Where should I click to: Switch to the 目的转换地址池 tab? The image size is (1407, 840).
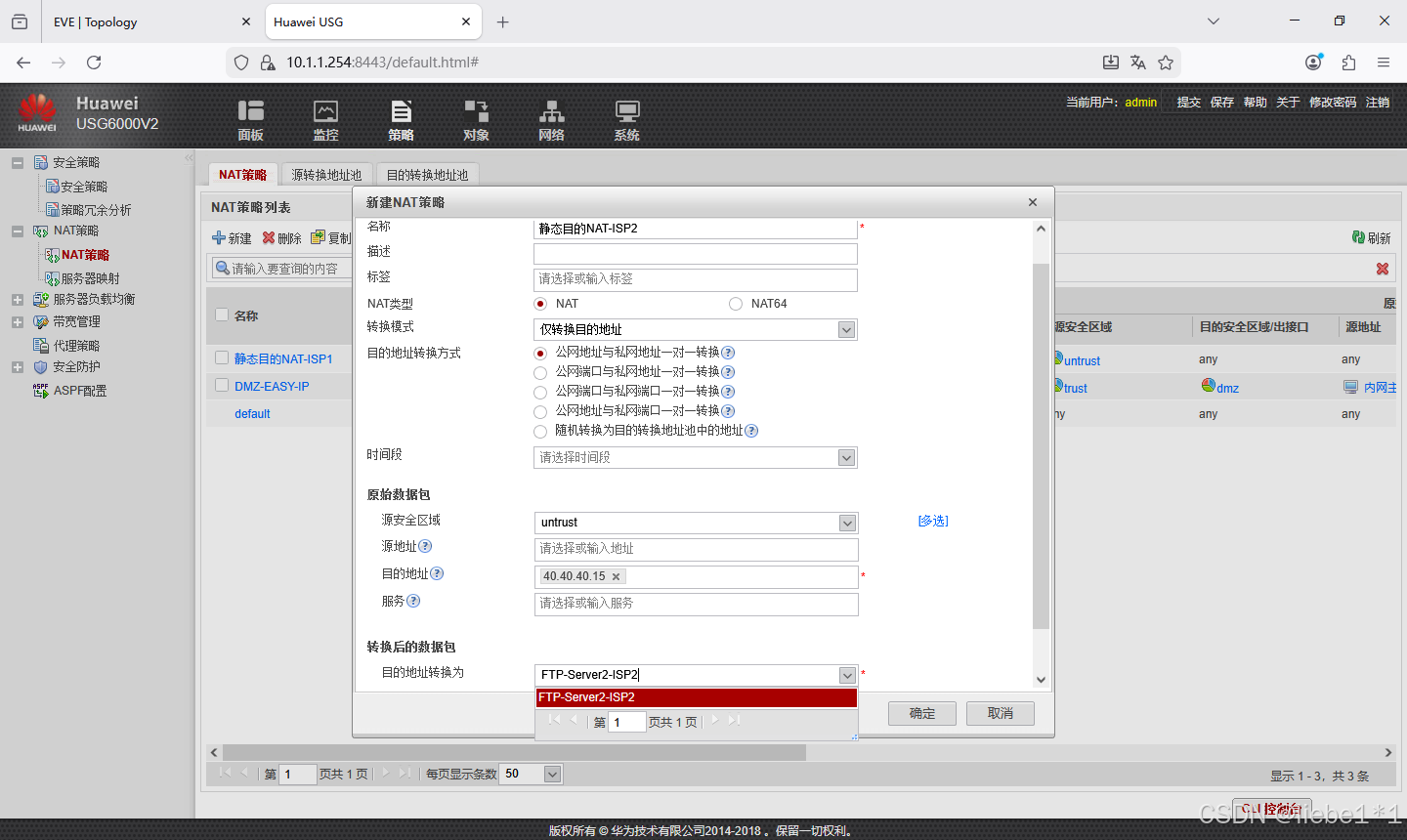(x=427, y=175)
